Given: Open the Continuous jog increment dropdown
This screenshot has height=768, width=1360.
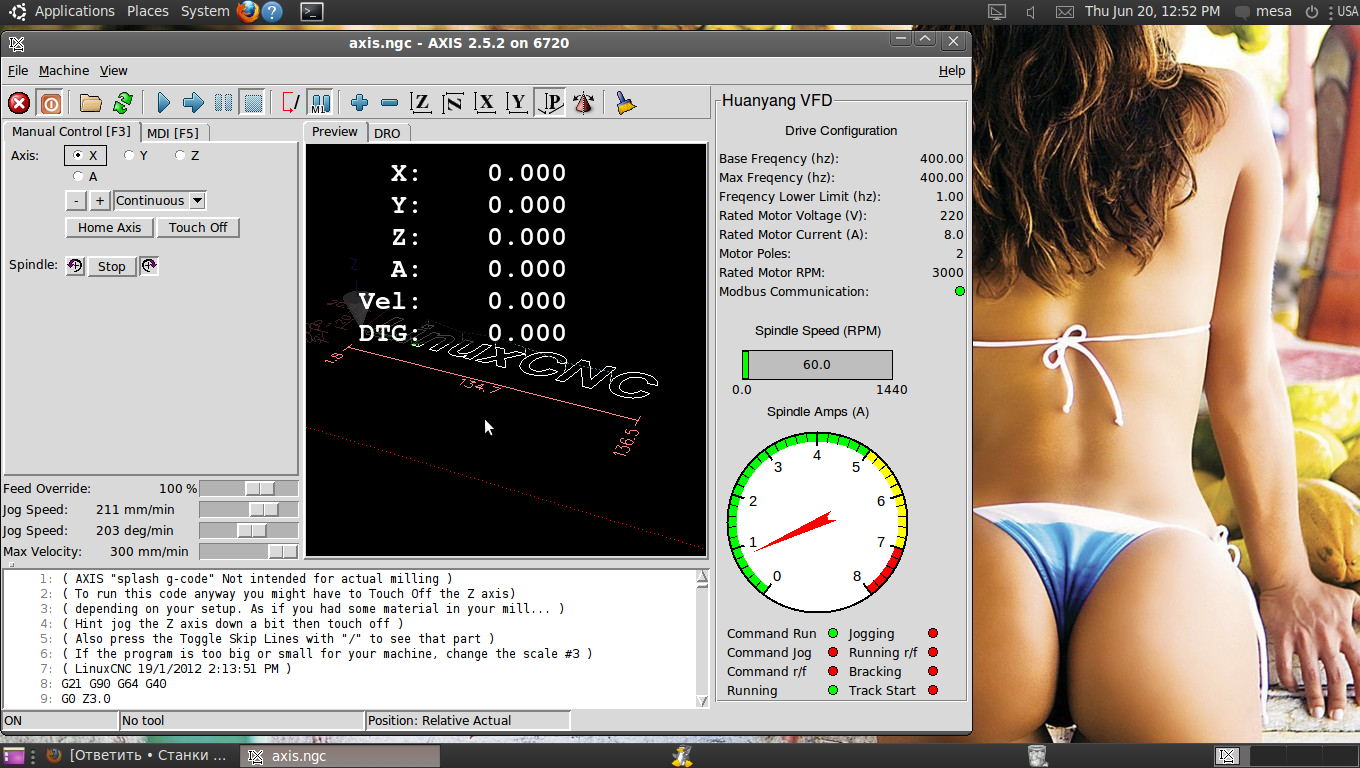Looking at the screenshot, I should [x=160, y=201].
